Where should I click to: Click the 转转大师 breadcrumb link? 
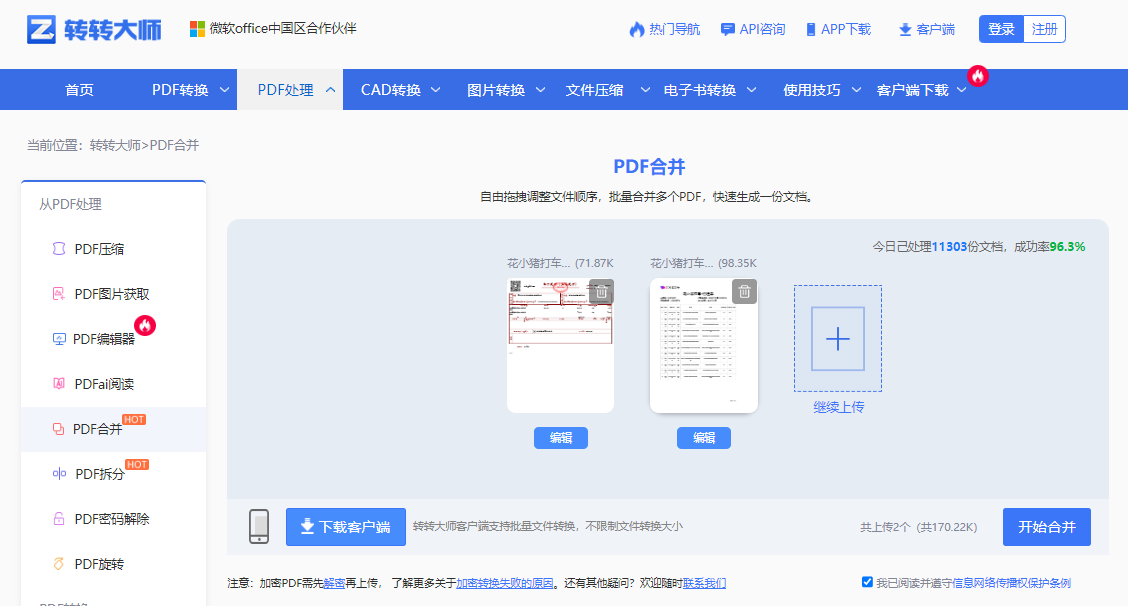click(115, 145)
